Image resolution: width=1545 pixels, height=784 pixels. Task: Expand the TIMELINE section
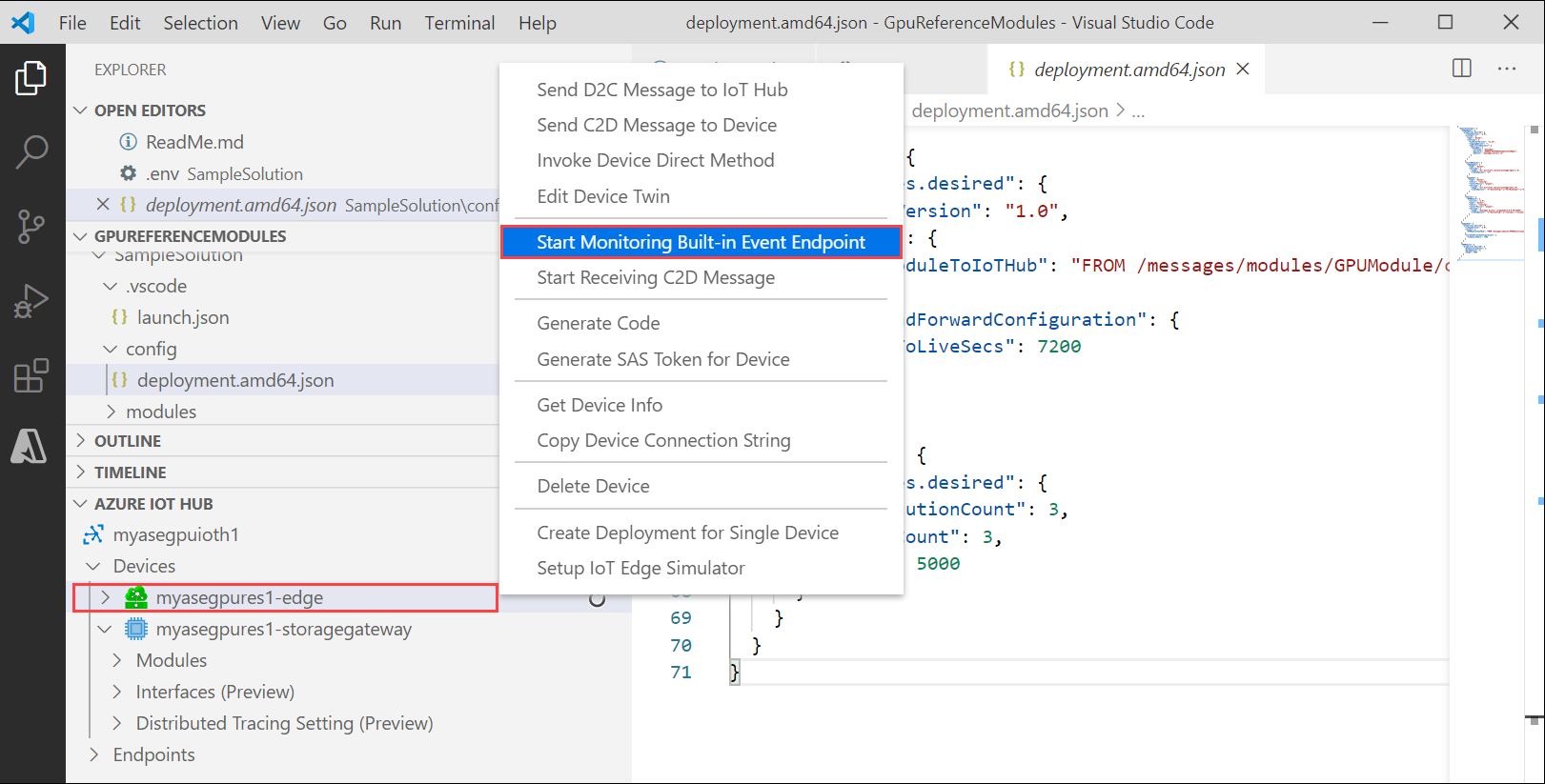[130, 472]
